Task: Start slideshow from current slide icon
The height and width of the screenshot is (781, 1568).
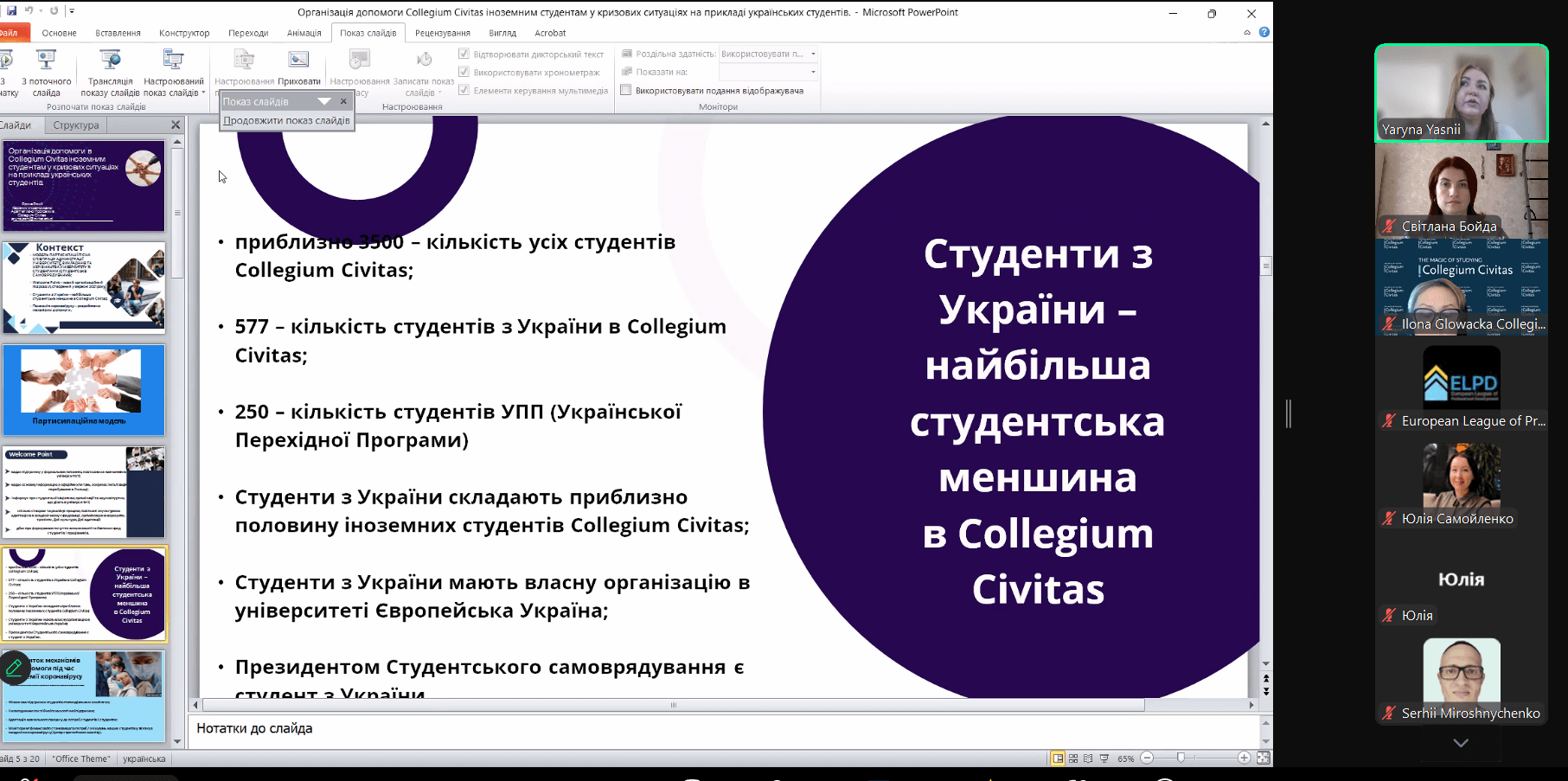Action: coord(46,61)
